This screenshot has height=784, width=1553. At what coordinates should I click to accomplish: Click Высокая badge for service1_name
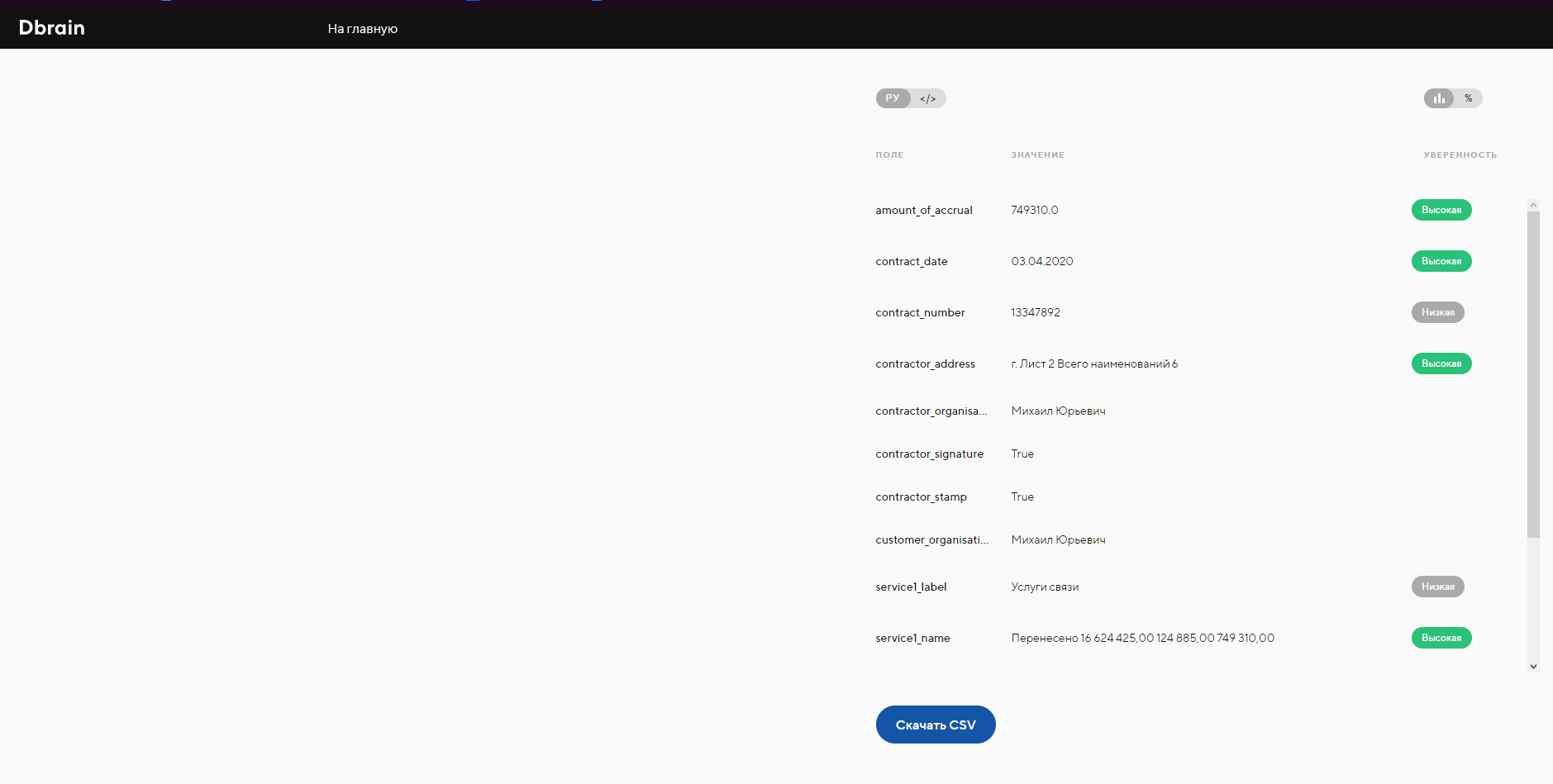pos(1441,638)
